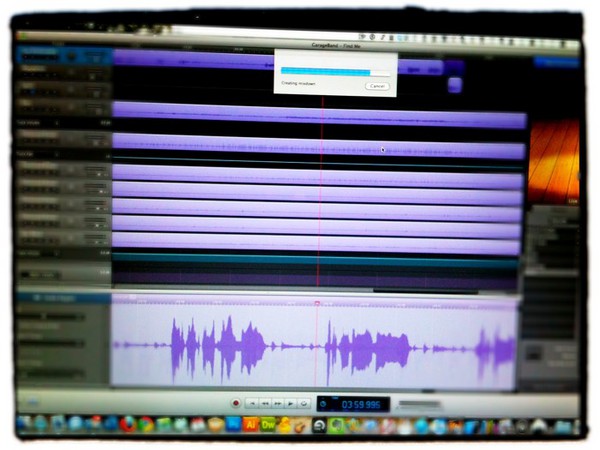Click the red playhead line in the arrange area
600x450 pixels.
coord(321,191)
